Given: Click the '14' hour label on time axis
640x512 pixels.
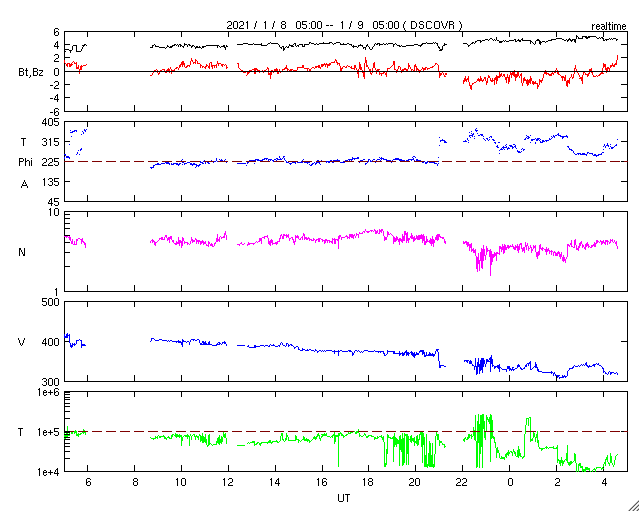Looking at the screenshot, I should pyautogui.click(x=275, y=483).
